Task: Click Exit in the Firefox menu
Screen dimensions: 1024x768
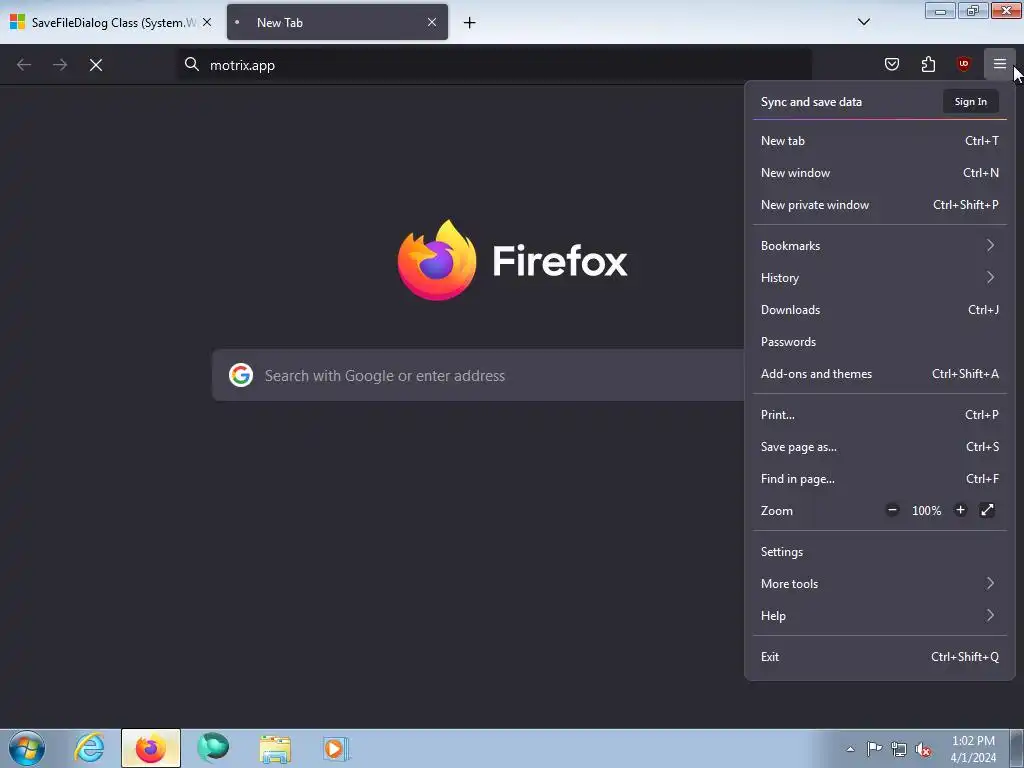Action: [880, 657]
